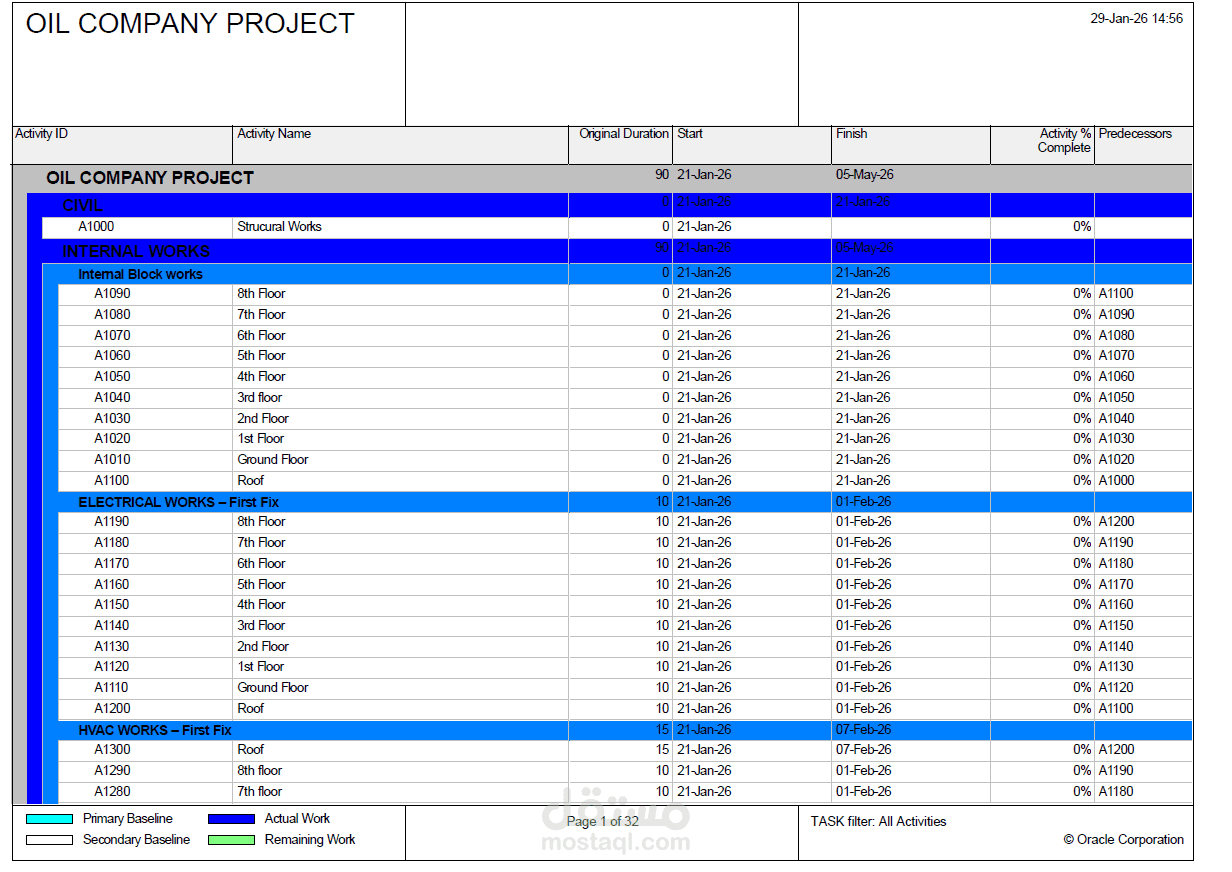Click activity ID A1160
Viewport: 1232px width, 872px height.
pyautogui.click(x=112, y=585)
